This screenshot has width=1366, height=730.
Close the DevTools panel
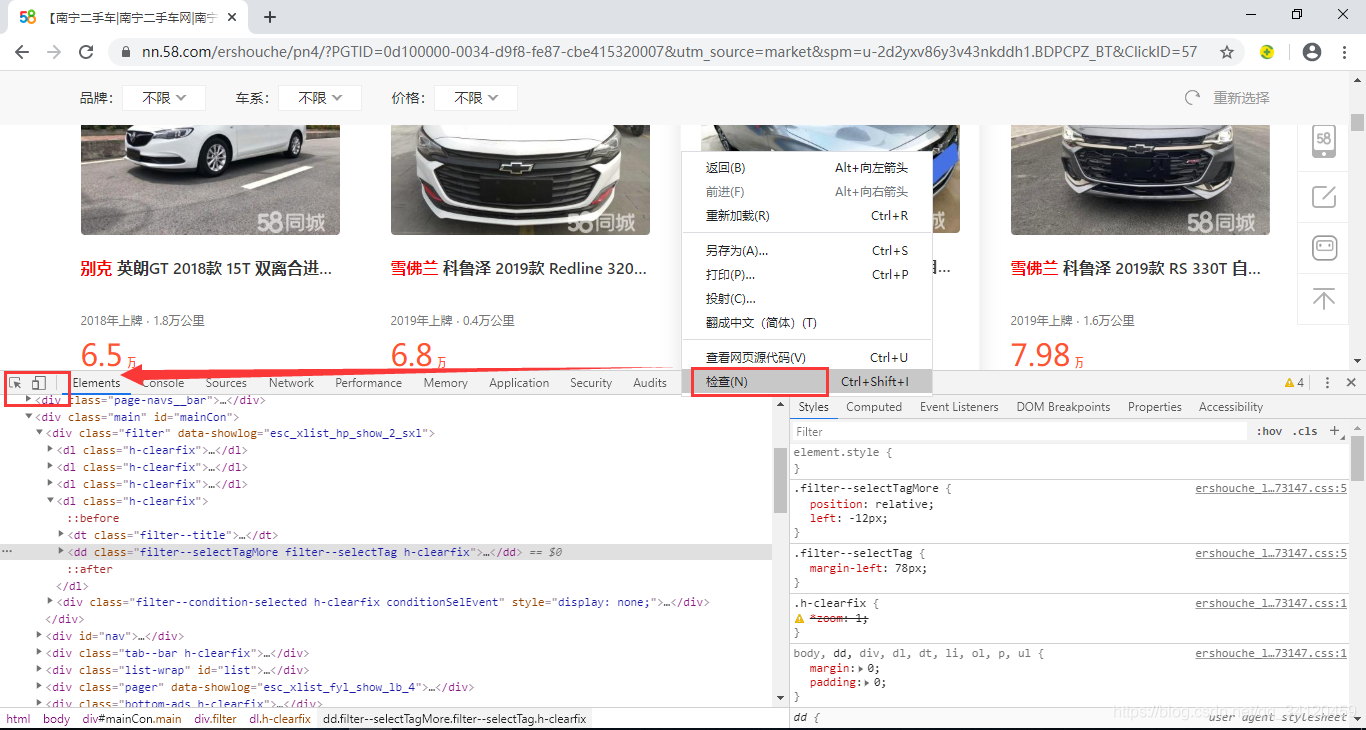tap(1351, 383)
